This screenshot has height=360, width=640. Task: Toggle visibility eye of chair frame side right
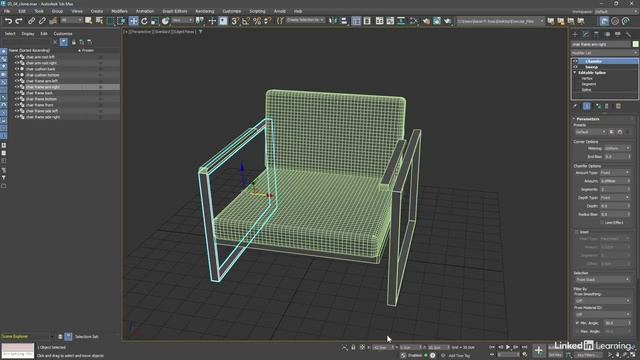click(x=17, y=117)
